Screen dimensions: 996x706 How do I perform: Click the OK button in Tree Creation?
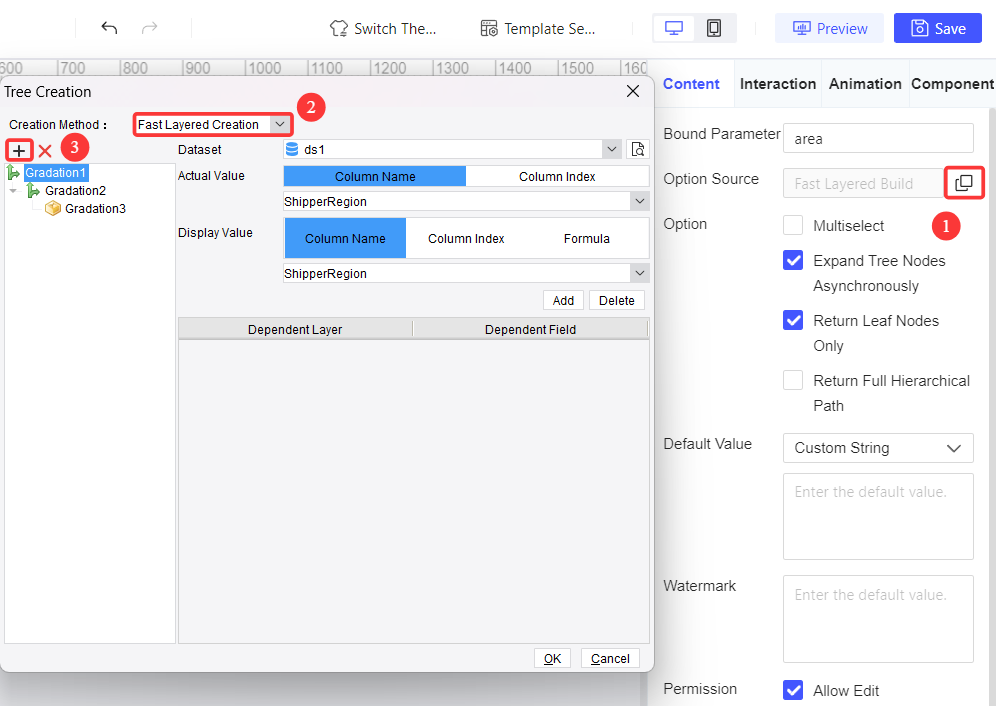click(552, 658)
